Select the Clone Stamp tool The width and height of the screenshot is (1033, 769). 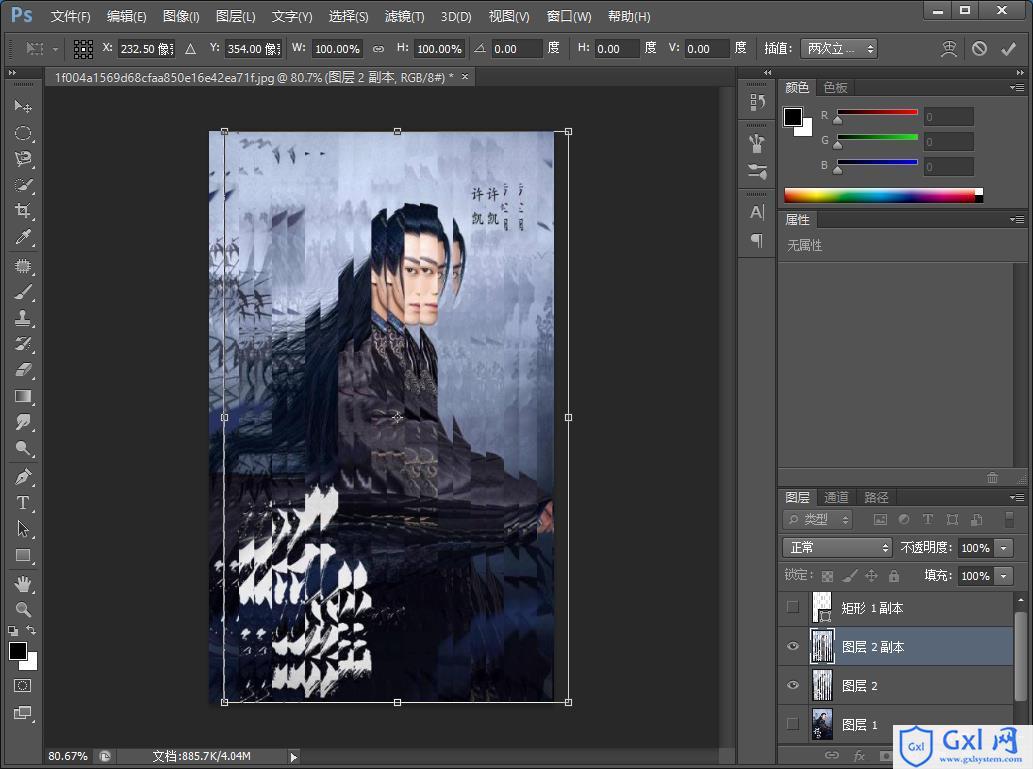(x=22, y=318)
